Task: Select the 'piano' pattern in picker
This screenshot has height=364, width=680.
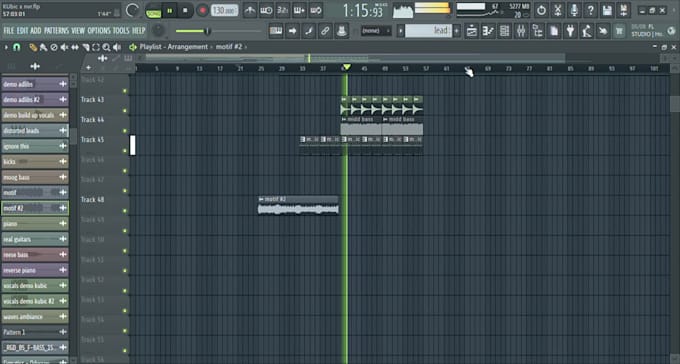Action: coord(35,223)
